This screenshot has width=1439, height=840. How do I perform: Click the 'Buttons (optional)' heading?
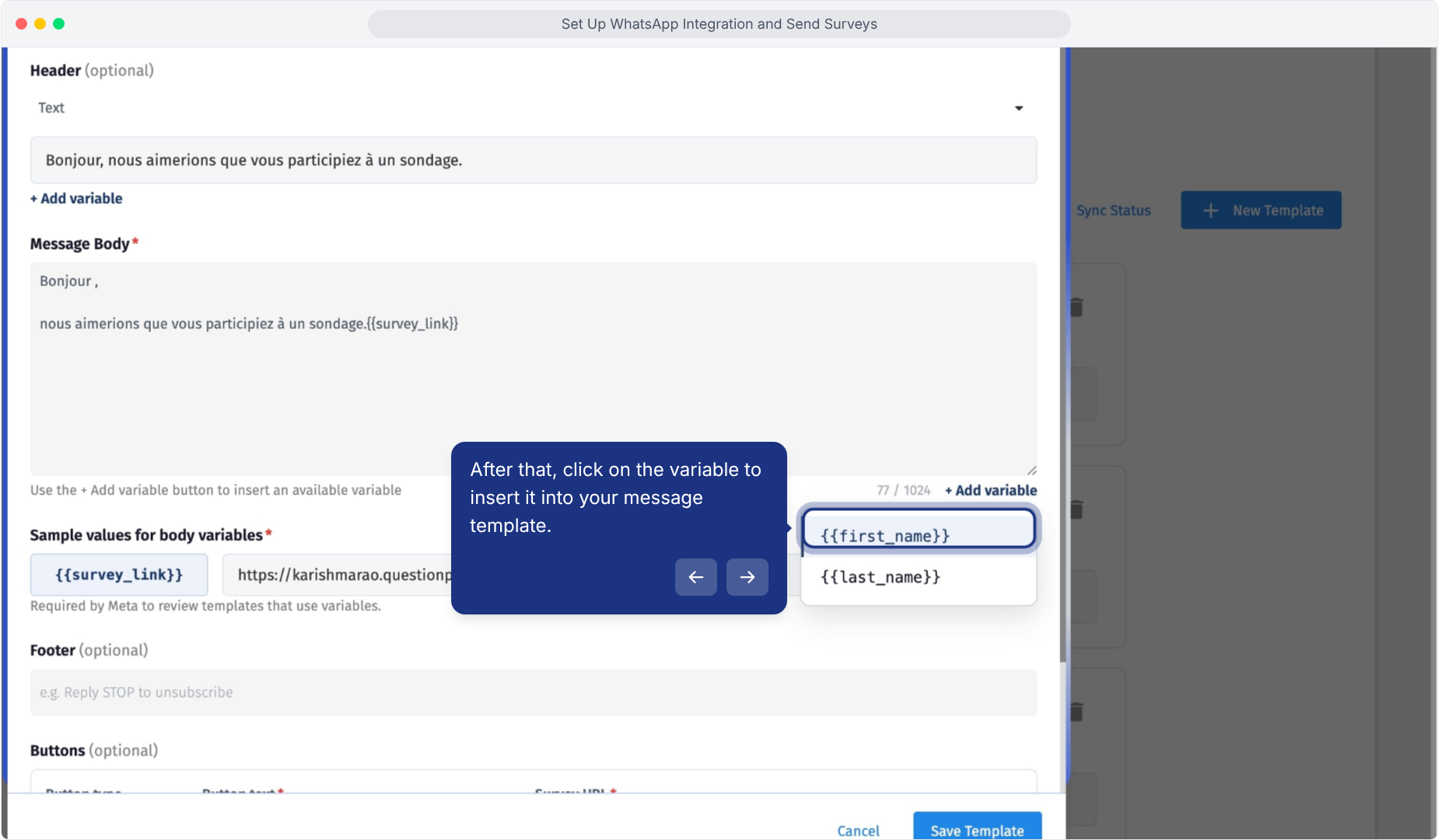(x=94, y=751)
